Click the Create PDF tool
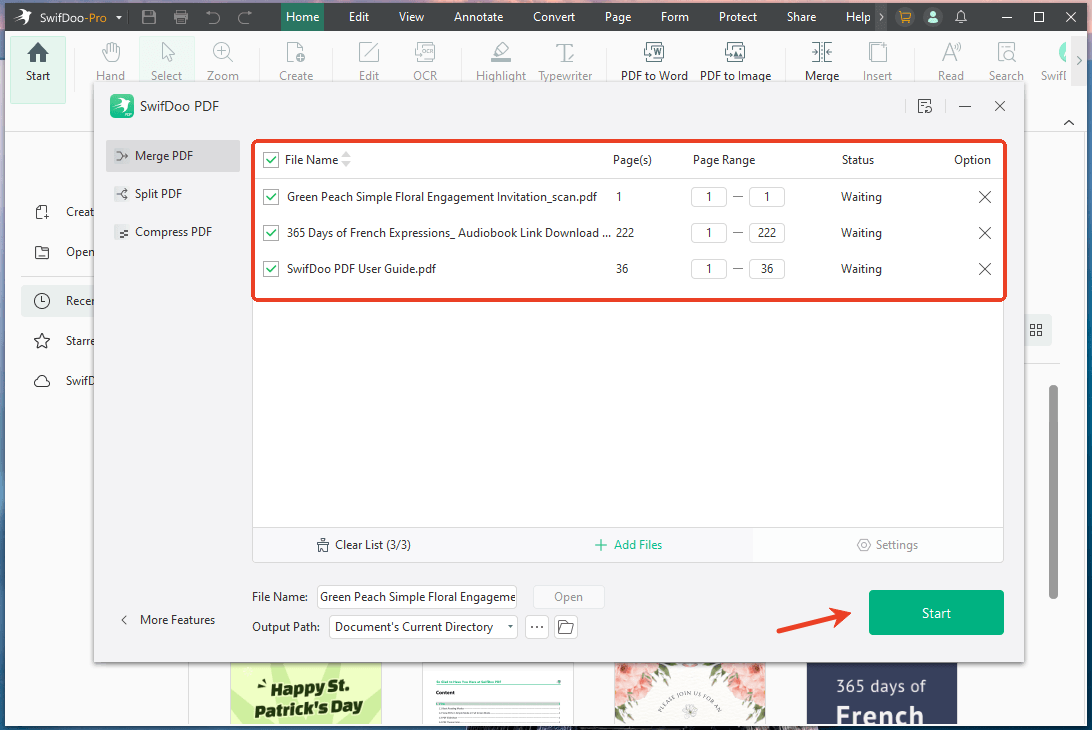 click(x=296, y=62)
